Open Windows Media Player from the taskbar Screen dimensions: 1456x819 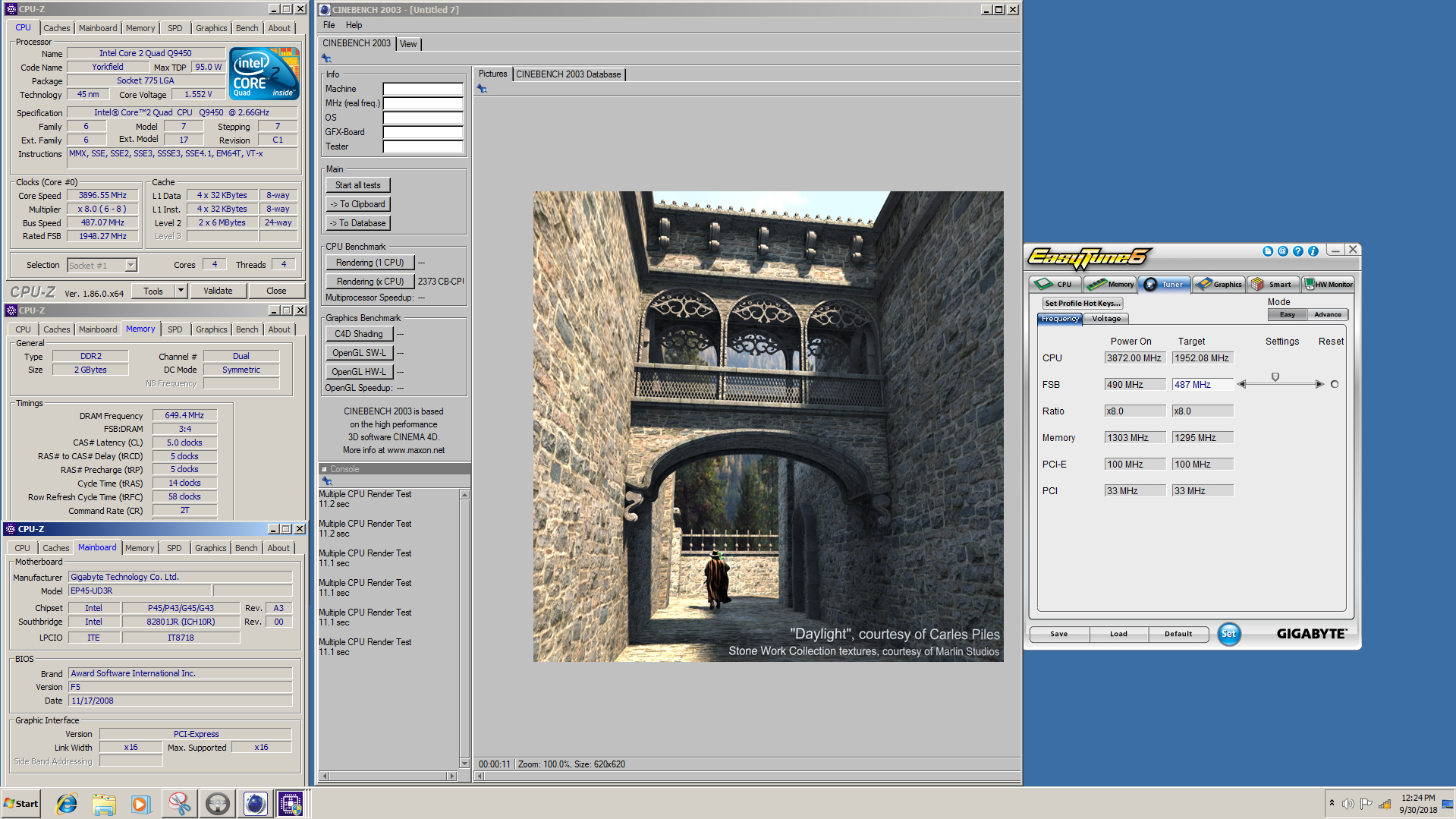point(141,804)
